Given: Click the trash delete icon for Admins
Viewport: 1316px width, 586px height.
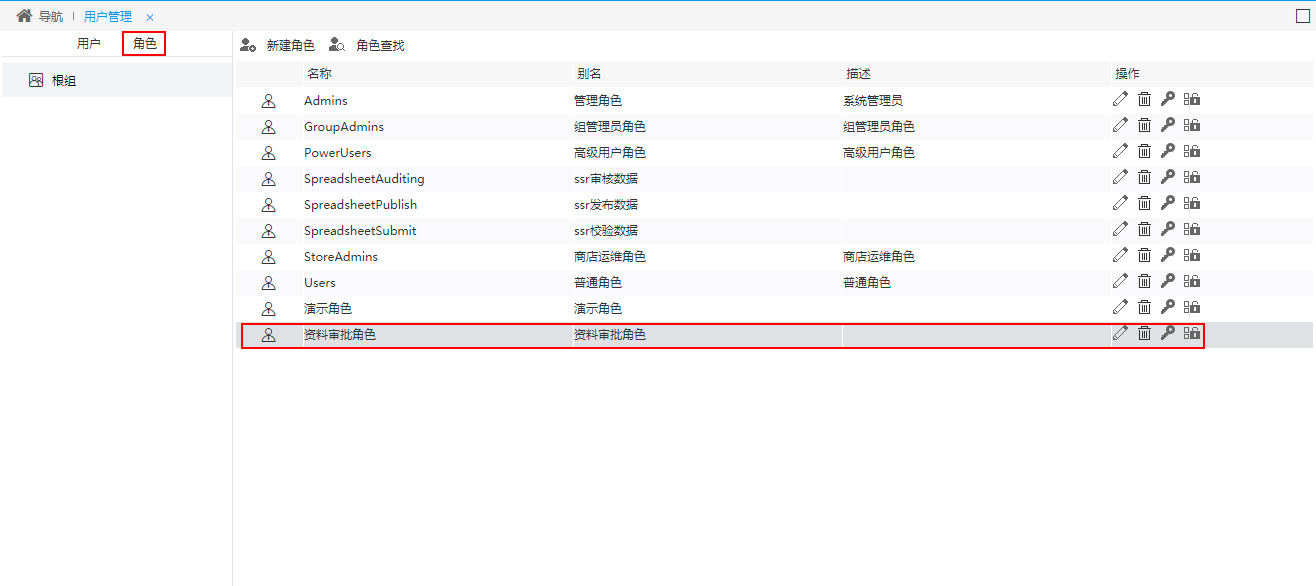Looking at the screenshot, I should 1144,99.
